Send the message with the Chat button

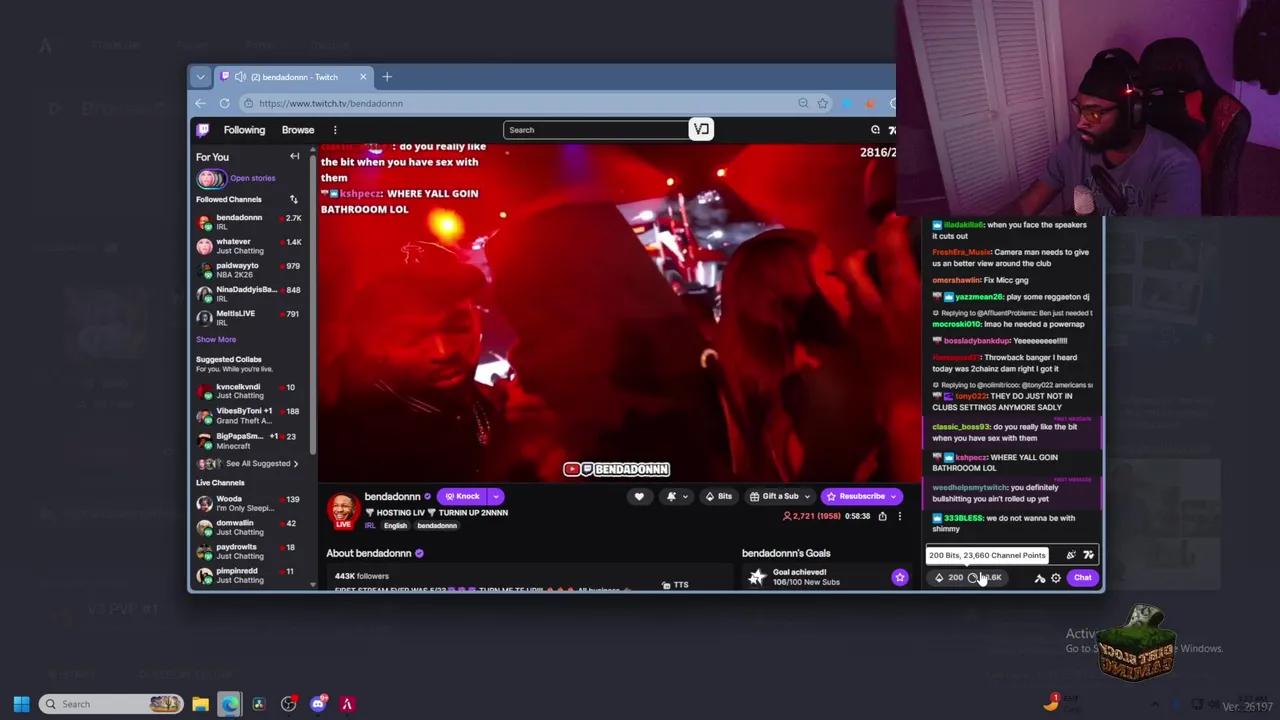coord(1083,578)
